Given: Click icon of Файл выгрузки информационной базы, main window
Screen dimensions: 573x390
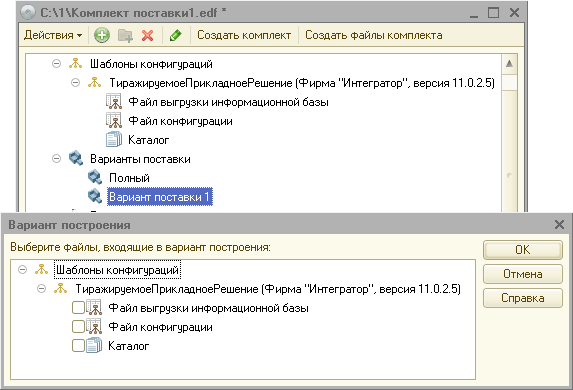Looking at the screenshot, I should point(114,102).
